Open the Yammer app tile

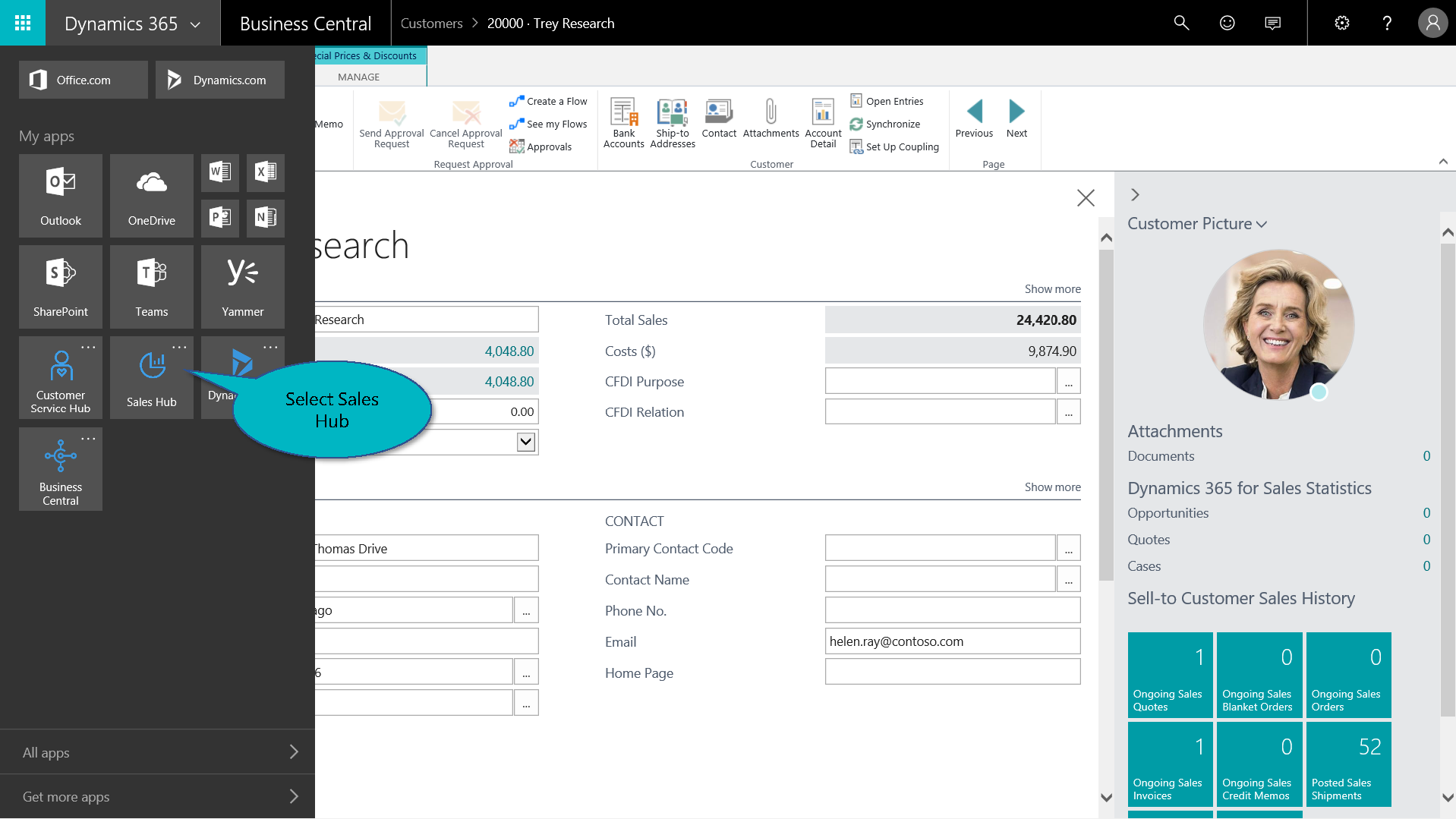pos(242,286)
